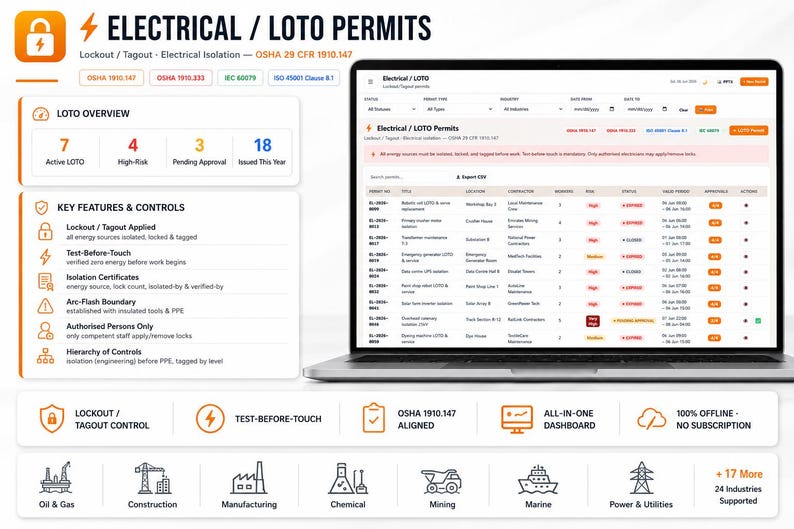Screen dimensions: 794x529
Task: Open the hamburger menu beside Electrical / LOTO
Action: pos(370,82)
